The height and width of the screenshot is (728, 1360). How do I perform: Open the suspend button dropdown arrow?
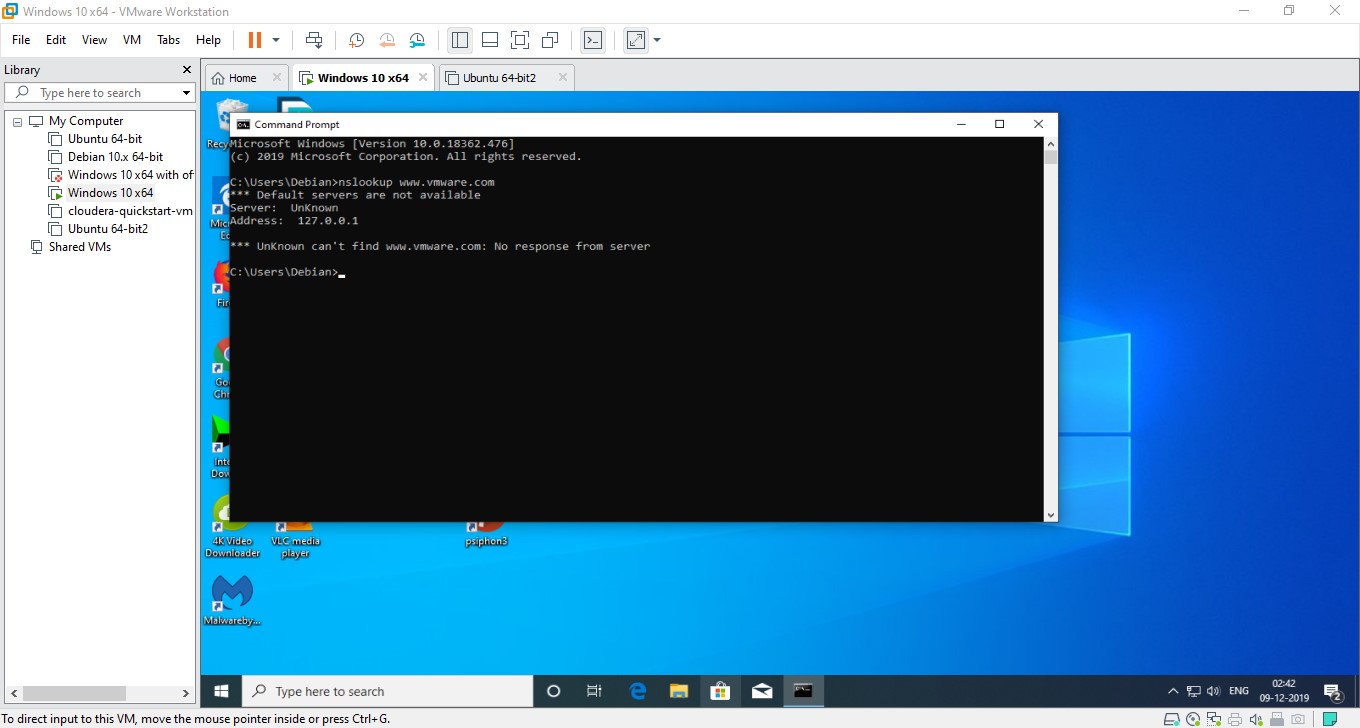point(276,40)
